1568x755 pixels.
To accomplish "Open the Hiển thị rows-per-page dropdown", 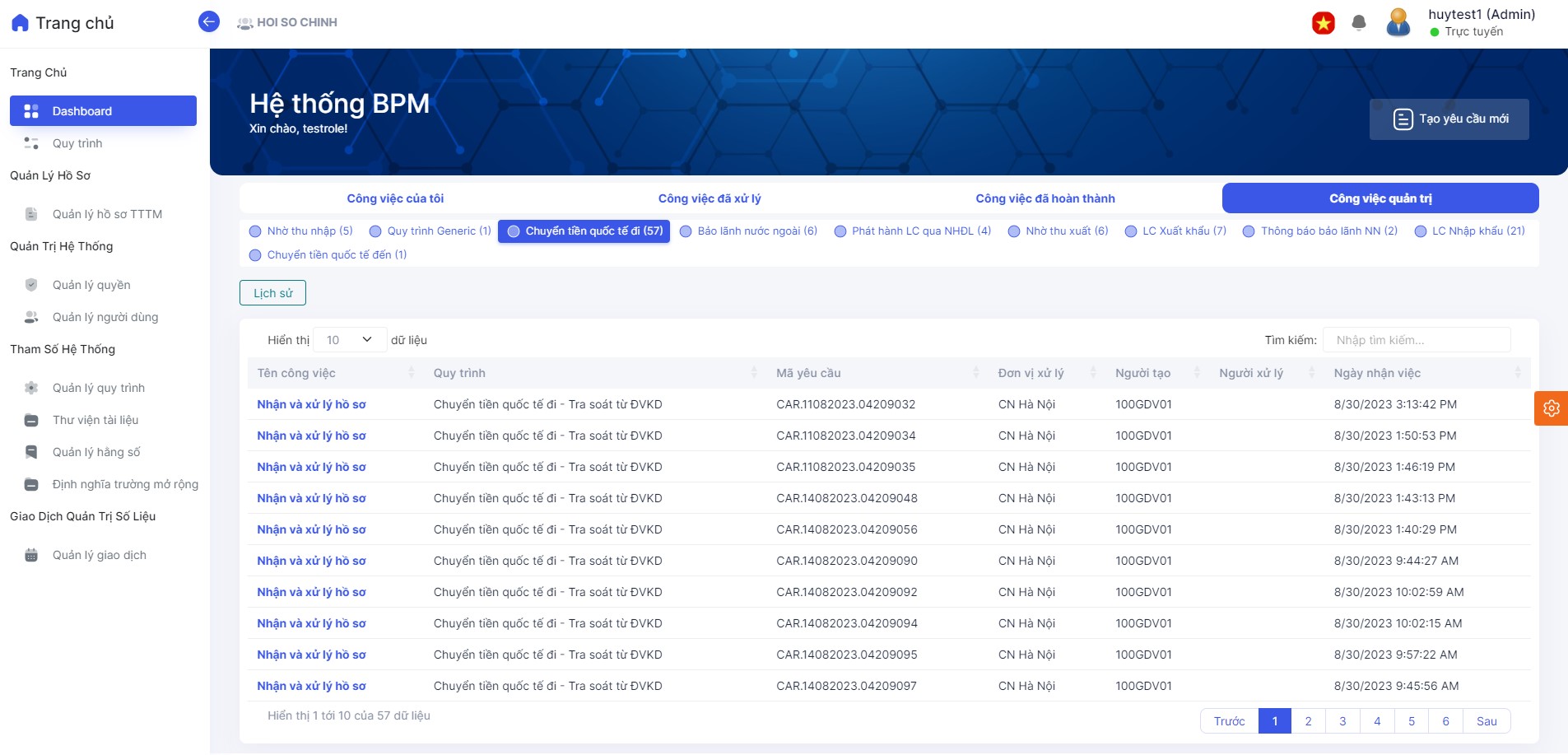I will coord(350,340).
